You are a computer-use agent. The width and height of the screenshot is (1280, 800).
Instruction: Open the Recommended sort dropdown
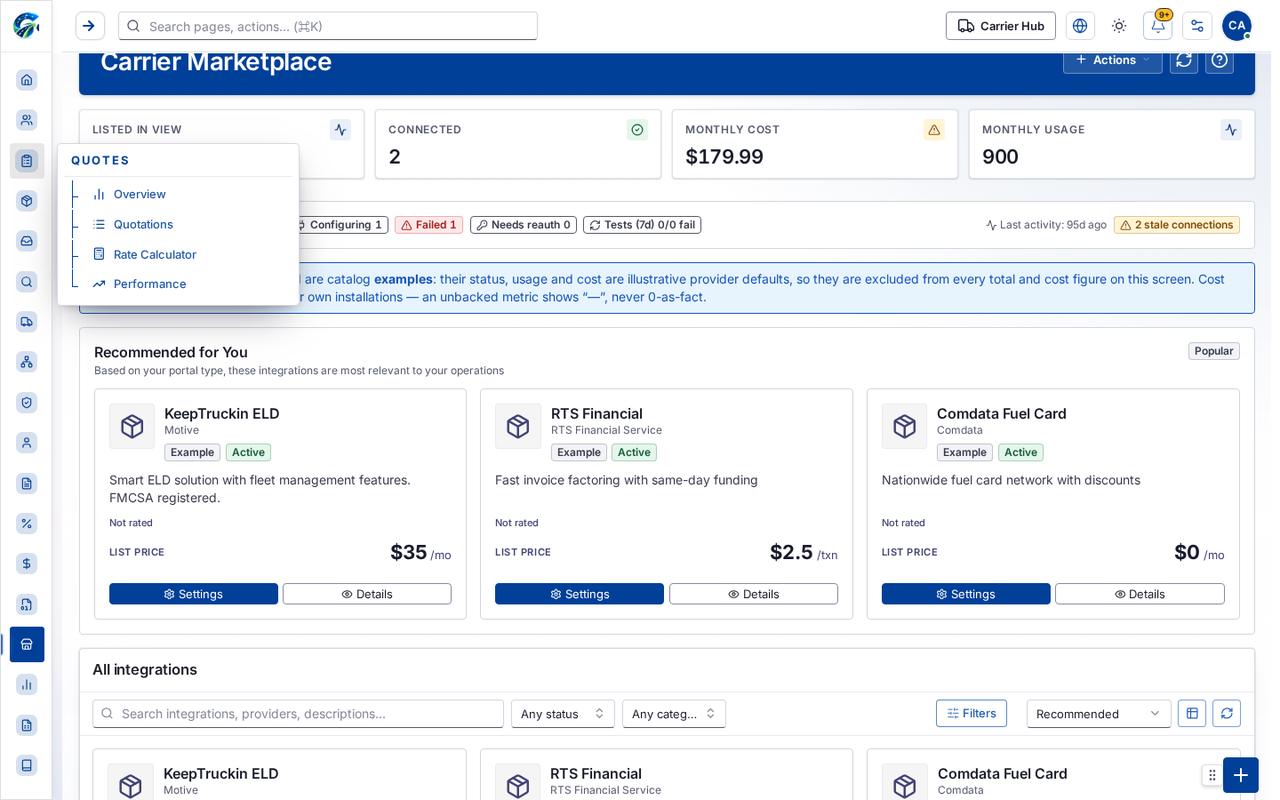(1098, 714)
